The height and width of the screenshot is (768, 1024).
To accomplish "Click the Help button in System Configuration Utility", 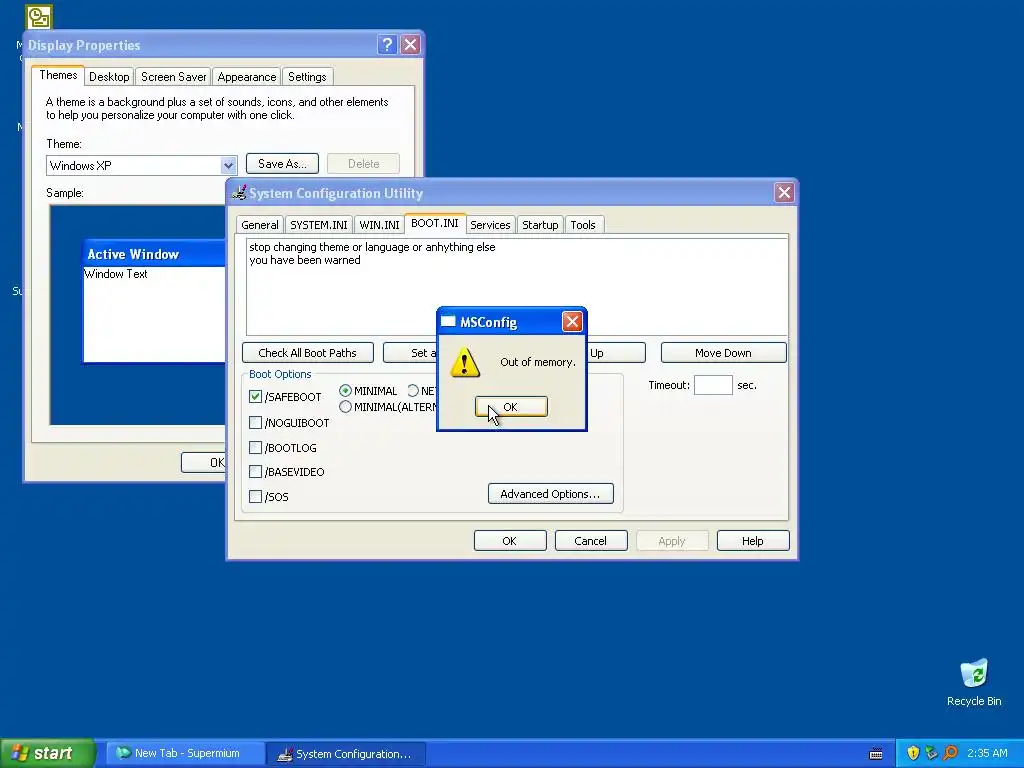I will coord(752,541).
